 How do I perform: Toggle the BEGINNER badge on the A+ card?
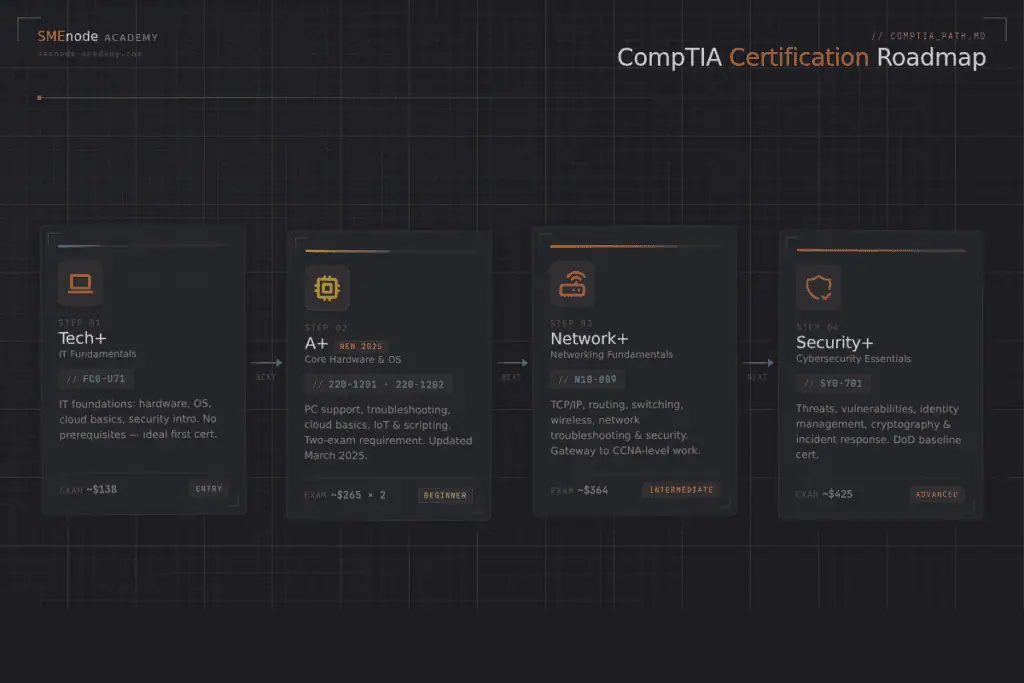click(444, 495)
